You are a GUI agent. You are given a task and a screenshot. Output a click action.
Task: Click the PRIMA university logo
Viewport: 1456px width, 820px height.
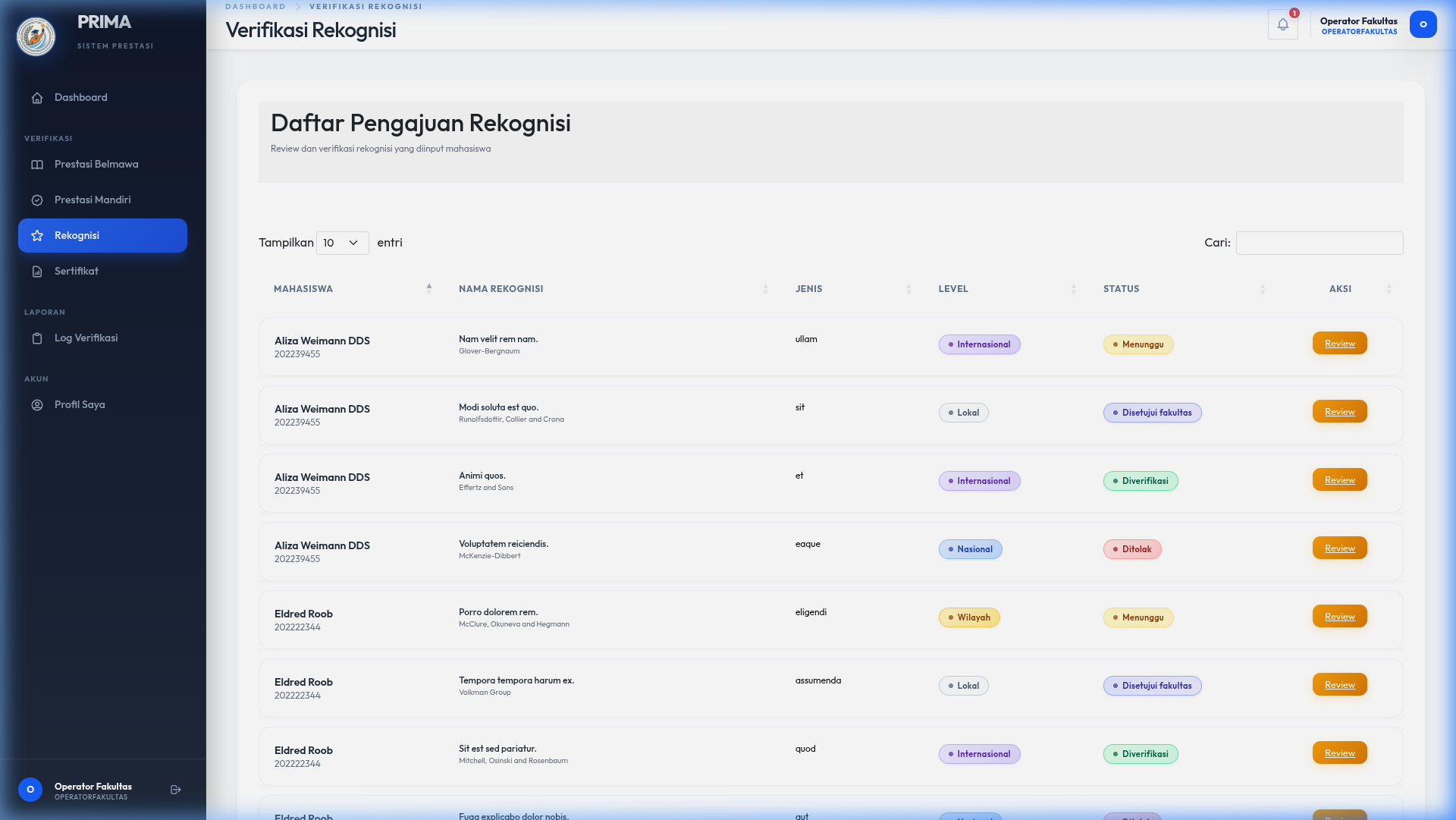click(x=36, y=36)
